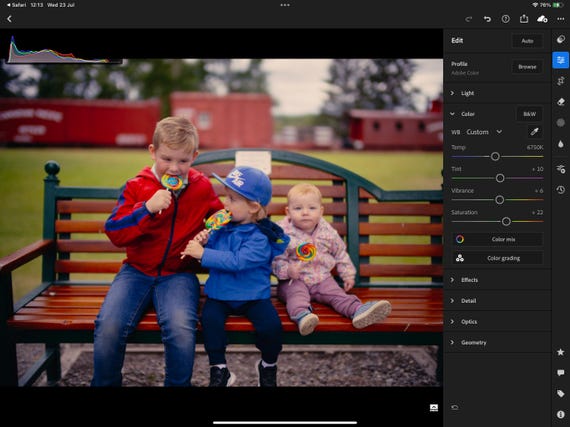Tap the Adobe Color profile name
The height and width of the screenshot is (427, 570).
pos(465,73)
